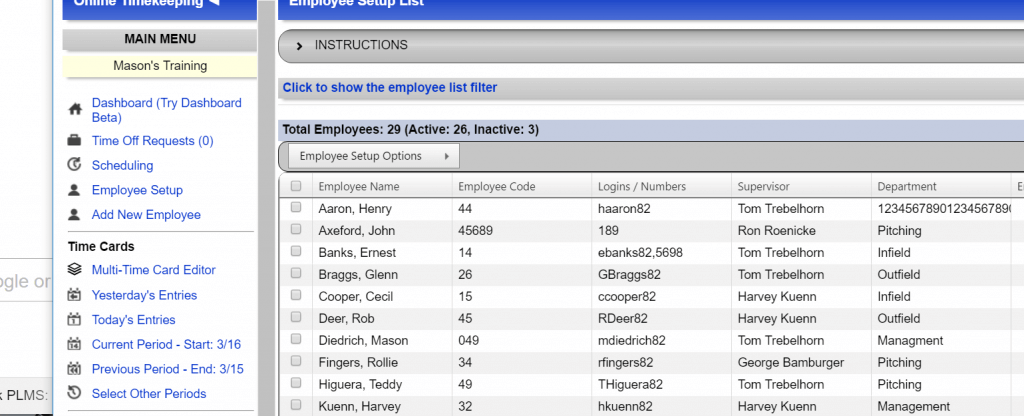The width and height of the screenshot is (1024, 416).
Task: Click the Today's Entries calendar icon
Action: (x=74, y=319)
